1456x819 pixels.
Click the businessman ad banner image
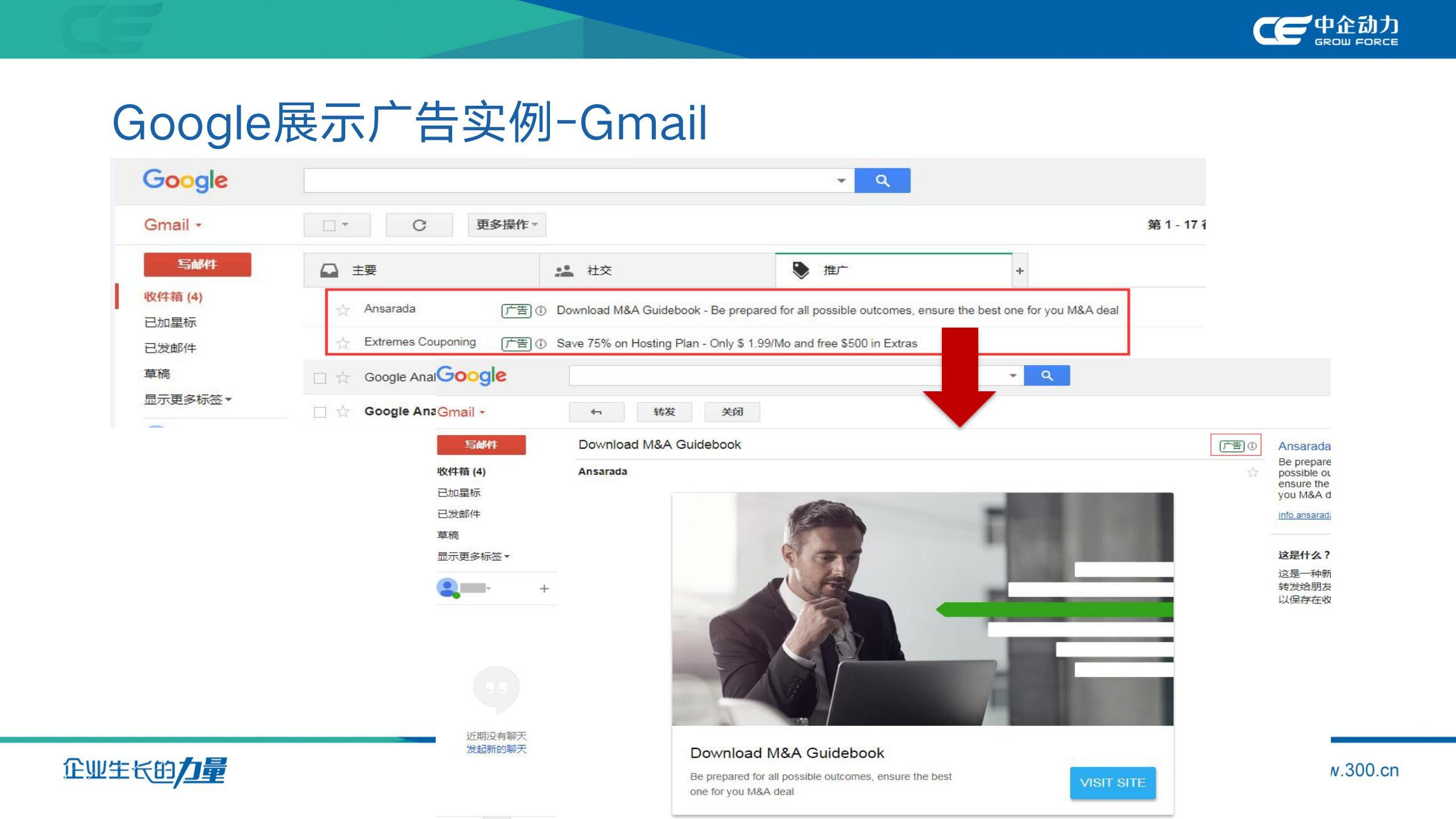click(x=923, y=609)
